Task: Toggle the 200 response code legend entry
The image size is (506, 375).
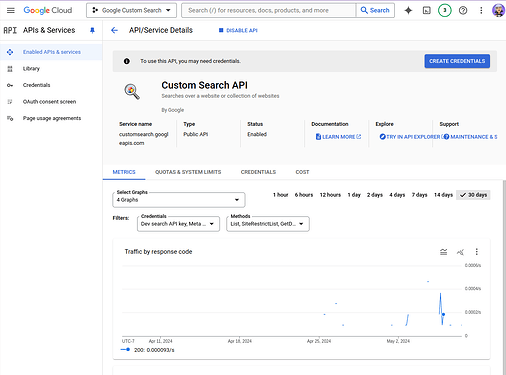Action: click(147, 350)
